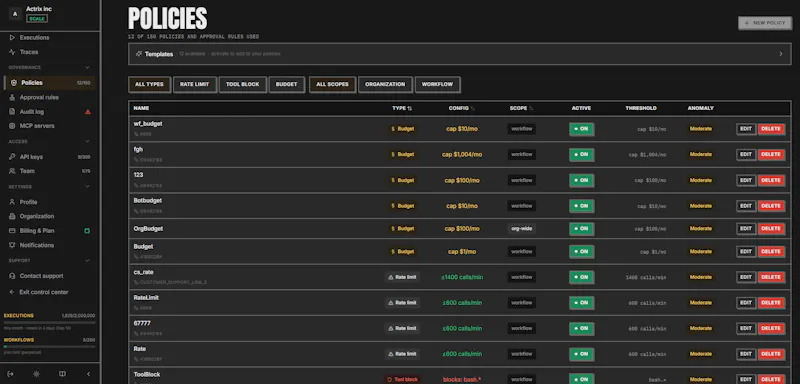Toggle ON switch for Botbudget policy

(581, 206)
